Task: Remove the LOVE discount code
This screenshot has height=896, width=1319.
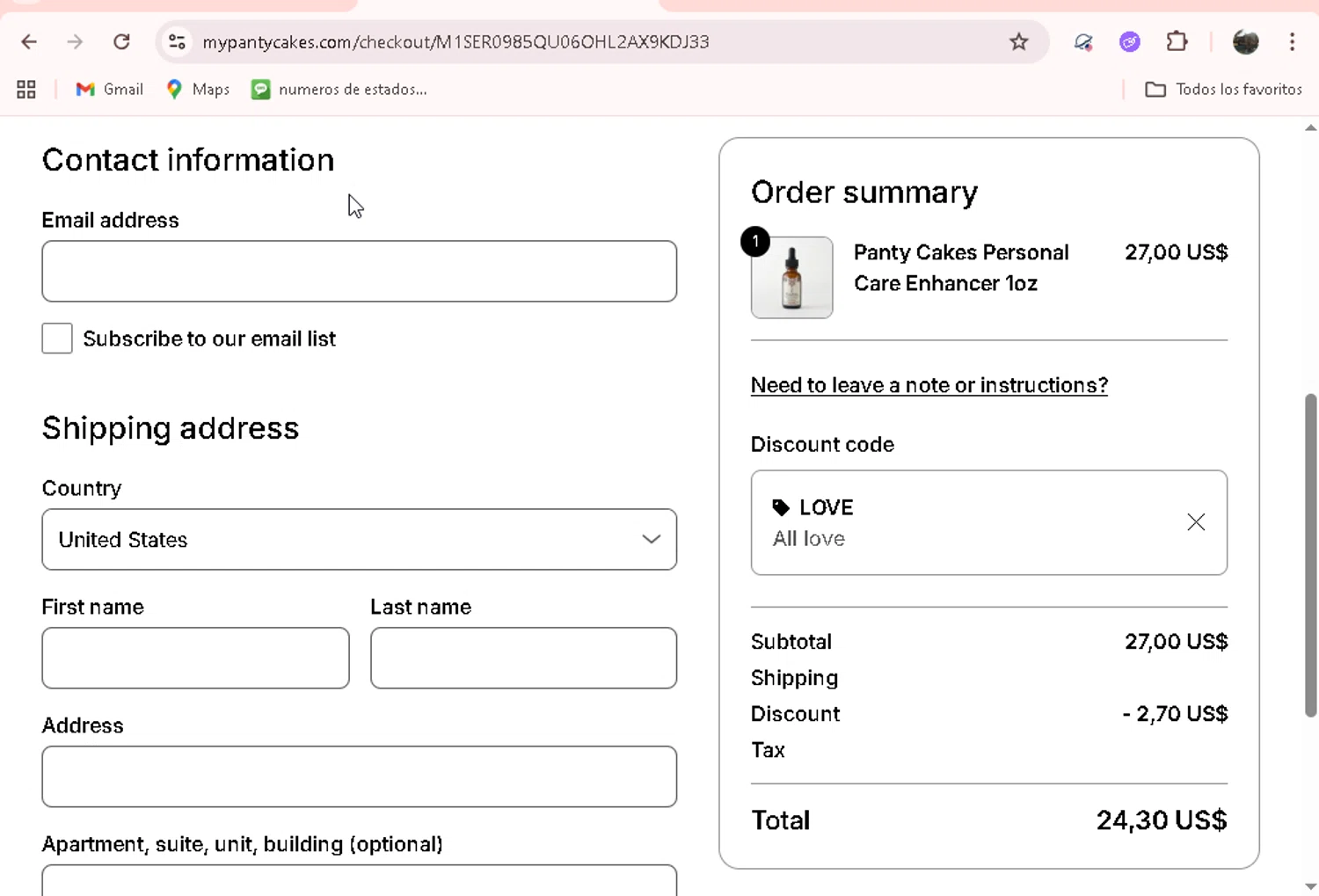Action: pyautogui.click(x=1196, y=522)
